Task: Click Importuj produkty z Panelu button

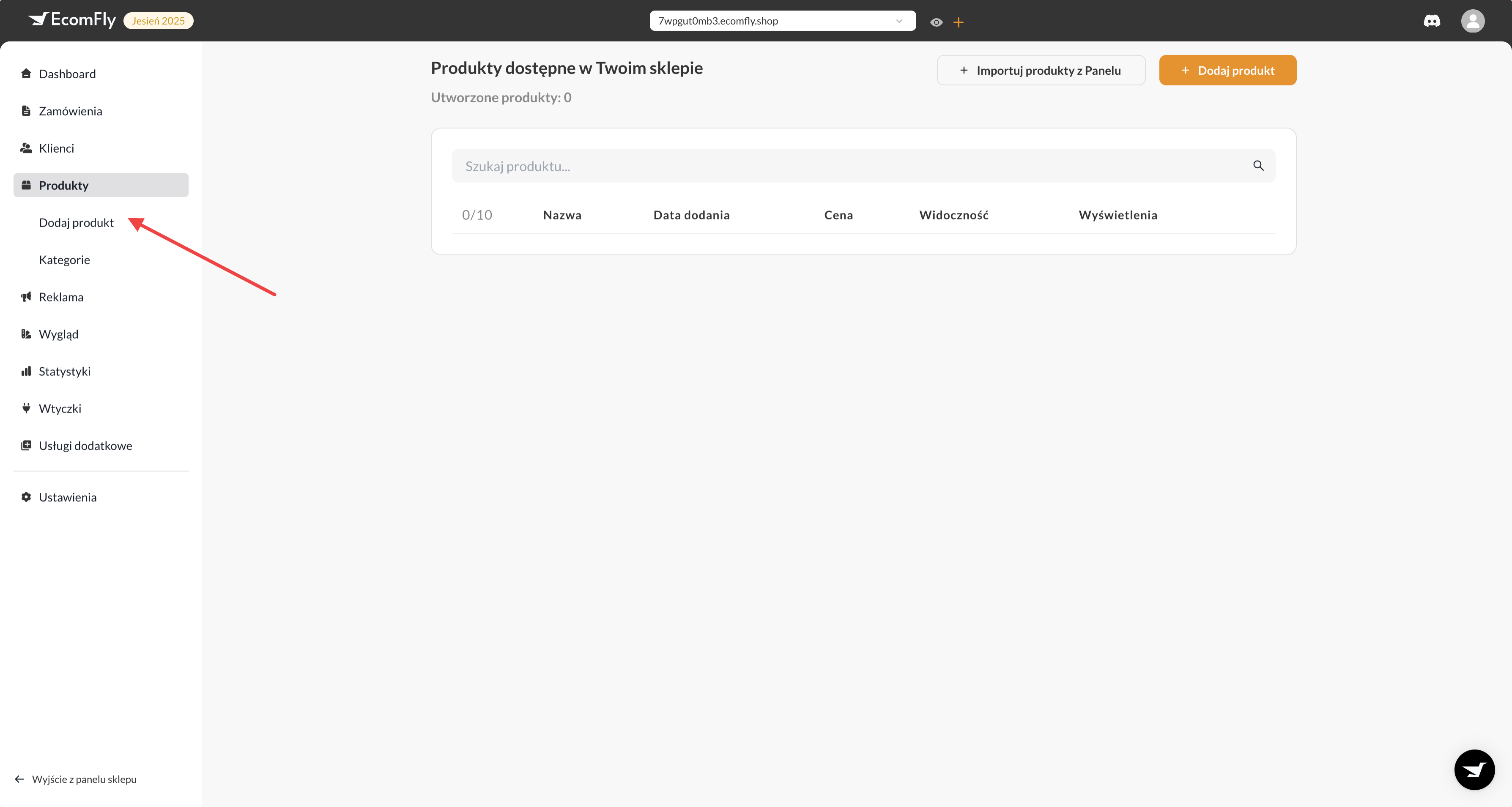Action: 1041,71
